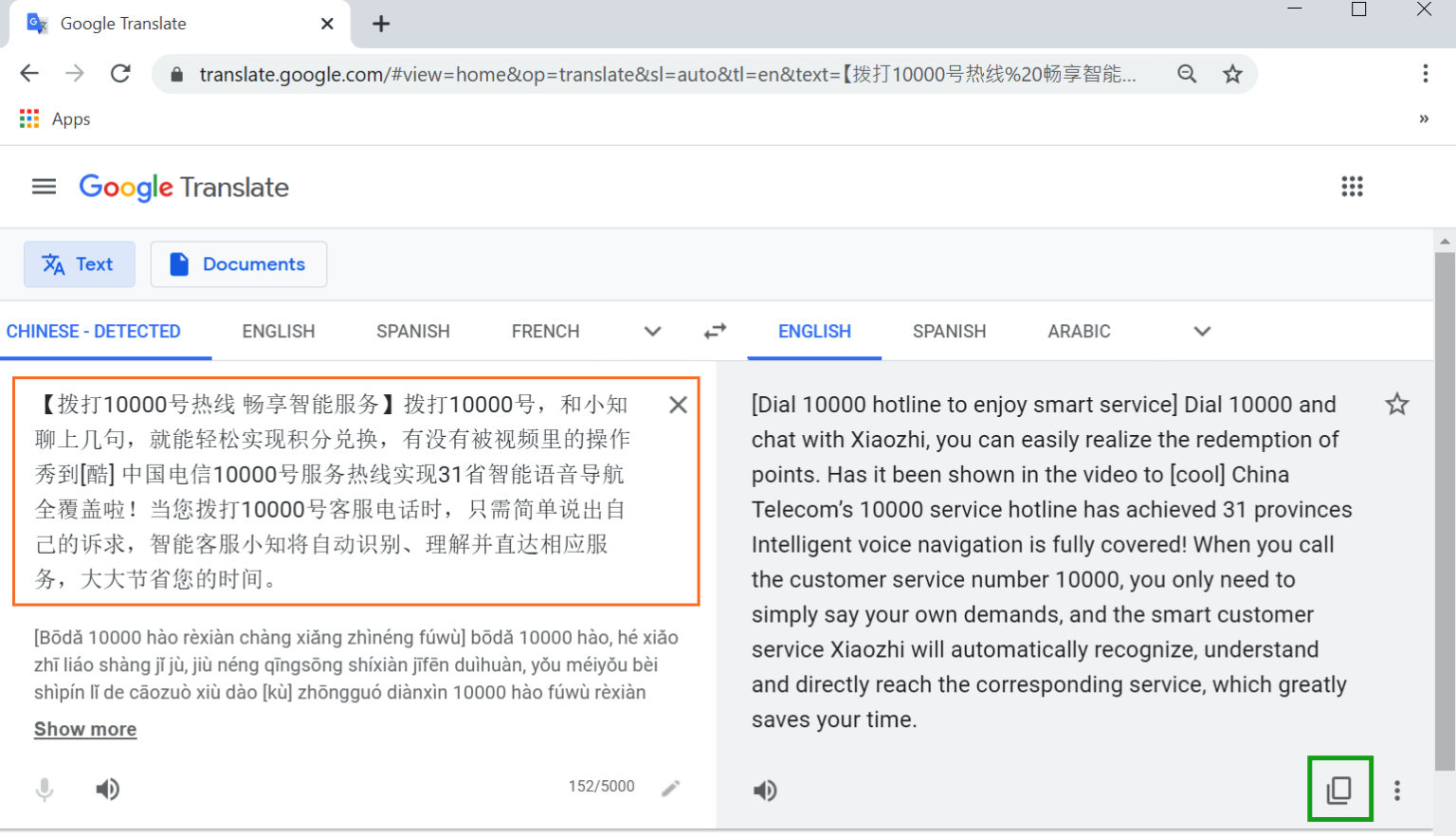The image size is (1456, 836).
Task: Open a new browser tab
Action: click(381, 24)
